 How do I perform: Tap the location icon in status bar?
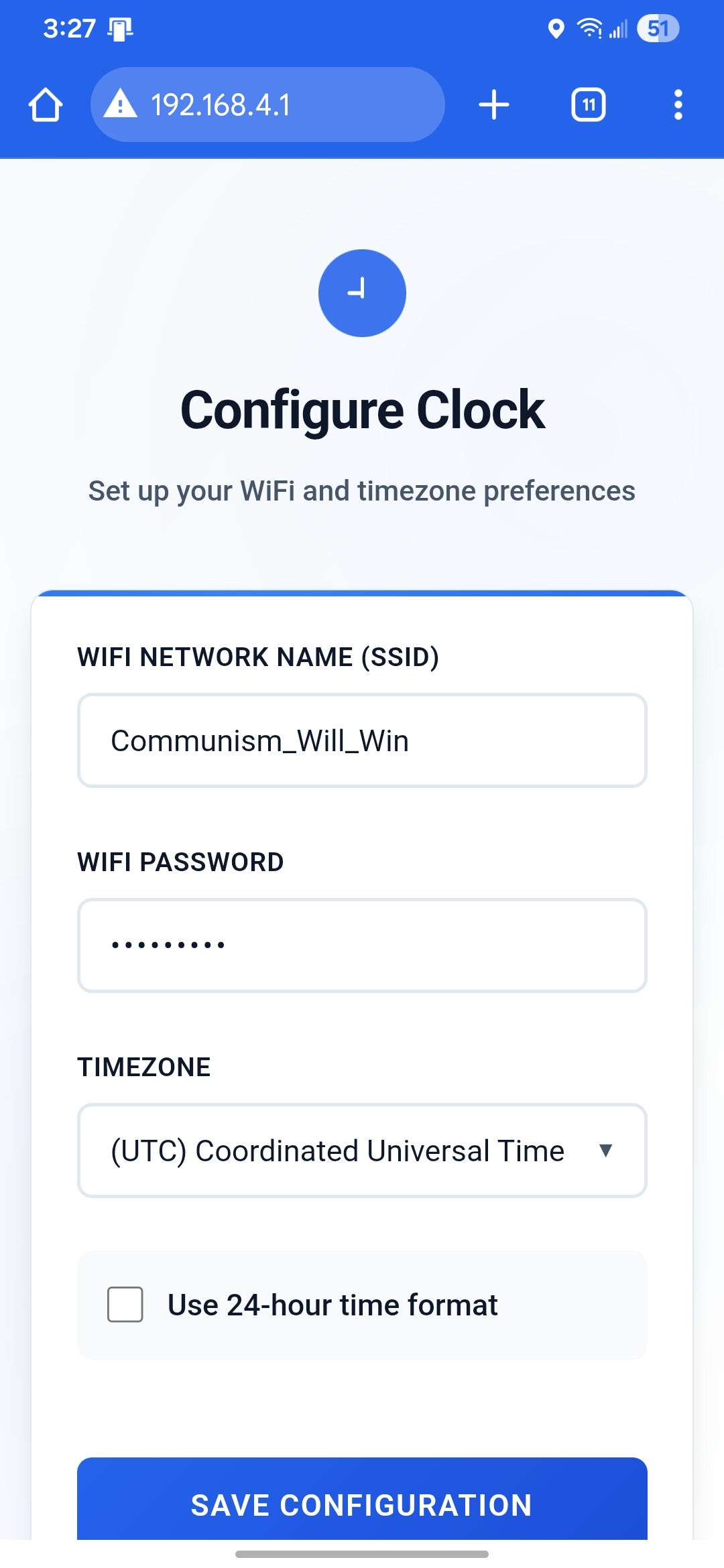tap(556, 29)
